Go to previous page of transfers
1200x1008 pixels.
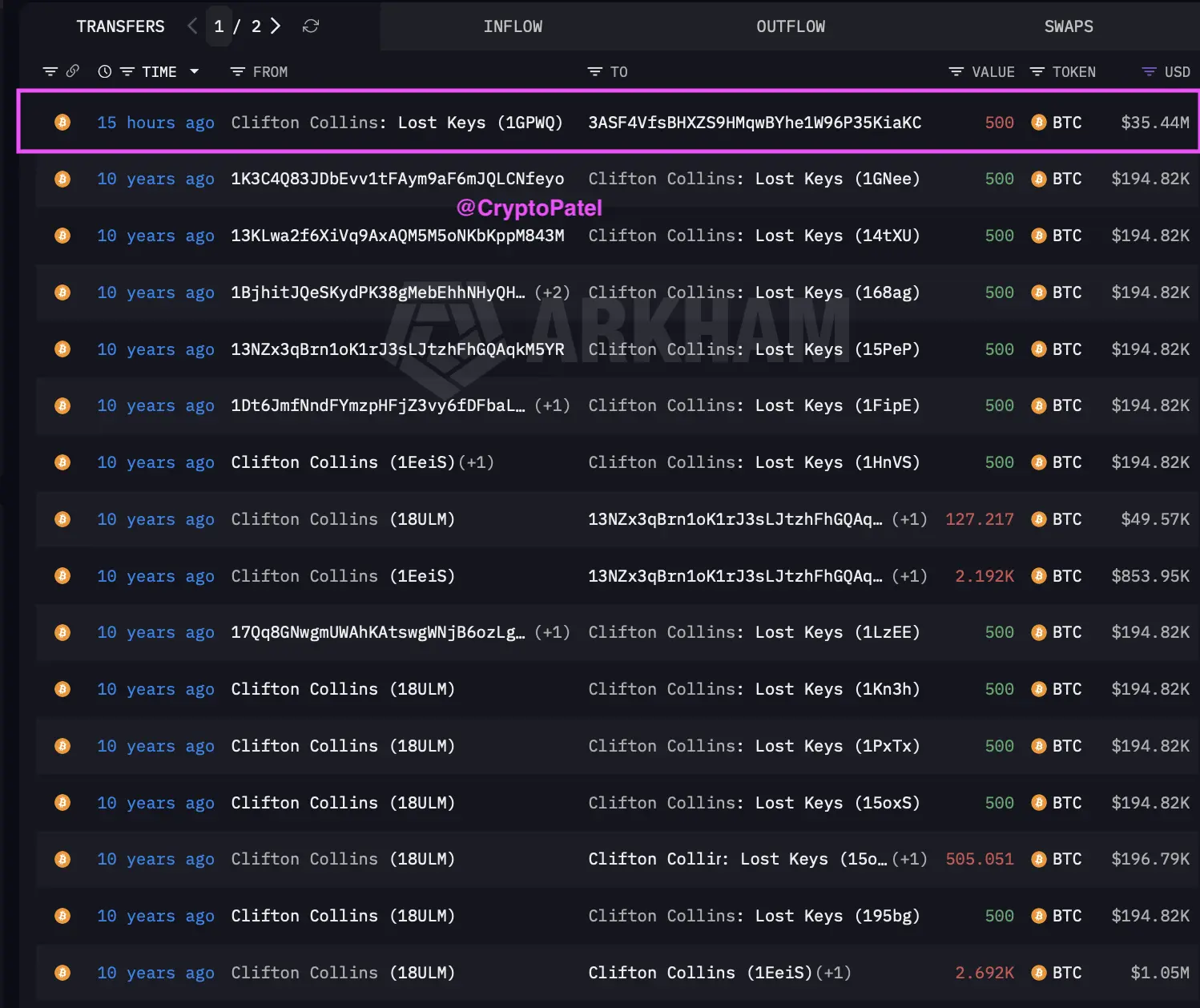192,26
